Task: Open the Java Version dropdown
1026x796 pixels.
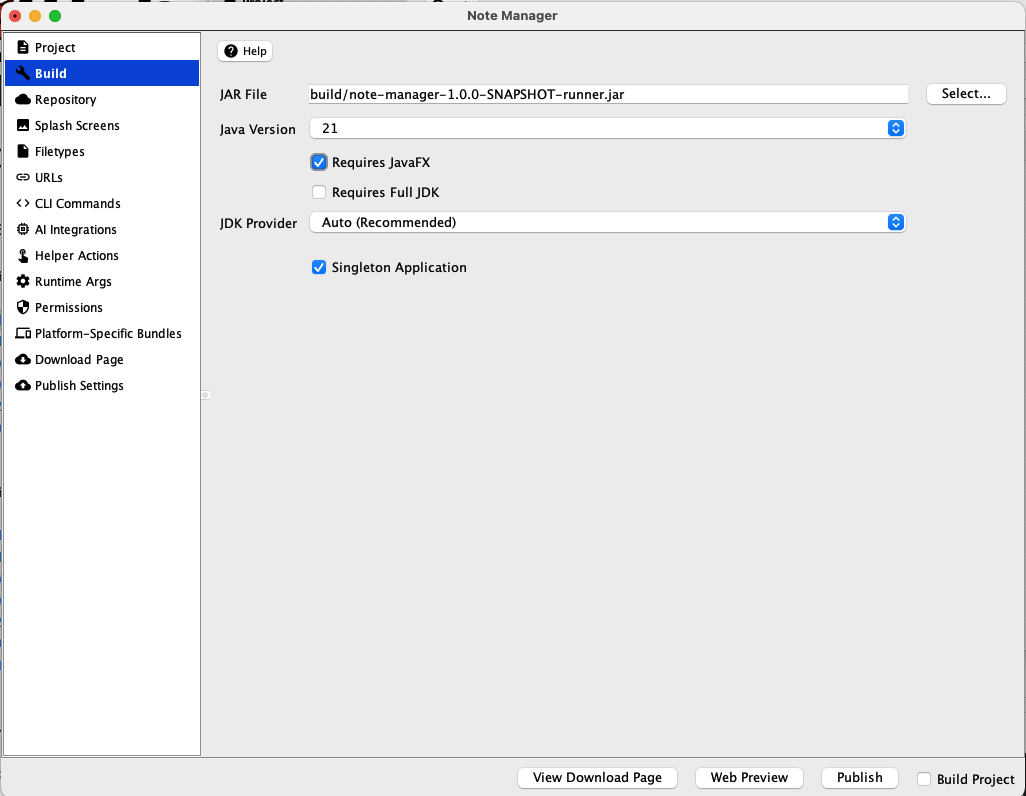Action: [x=607, y=128]
